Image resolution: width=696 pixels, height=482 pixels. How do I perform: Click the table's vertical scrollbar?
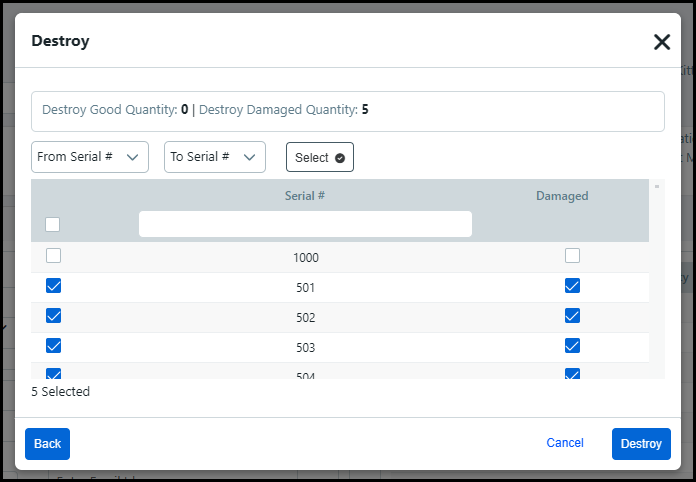657,280
